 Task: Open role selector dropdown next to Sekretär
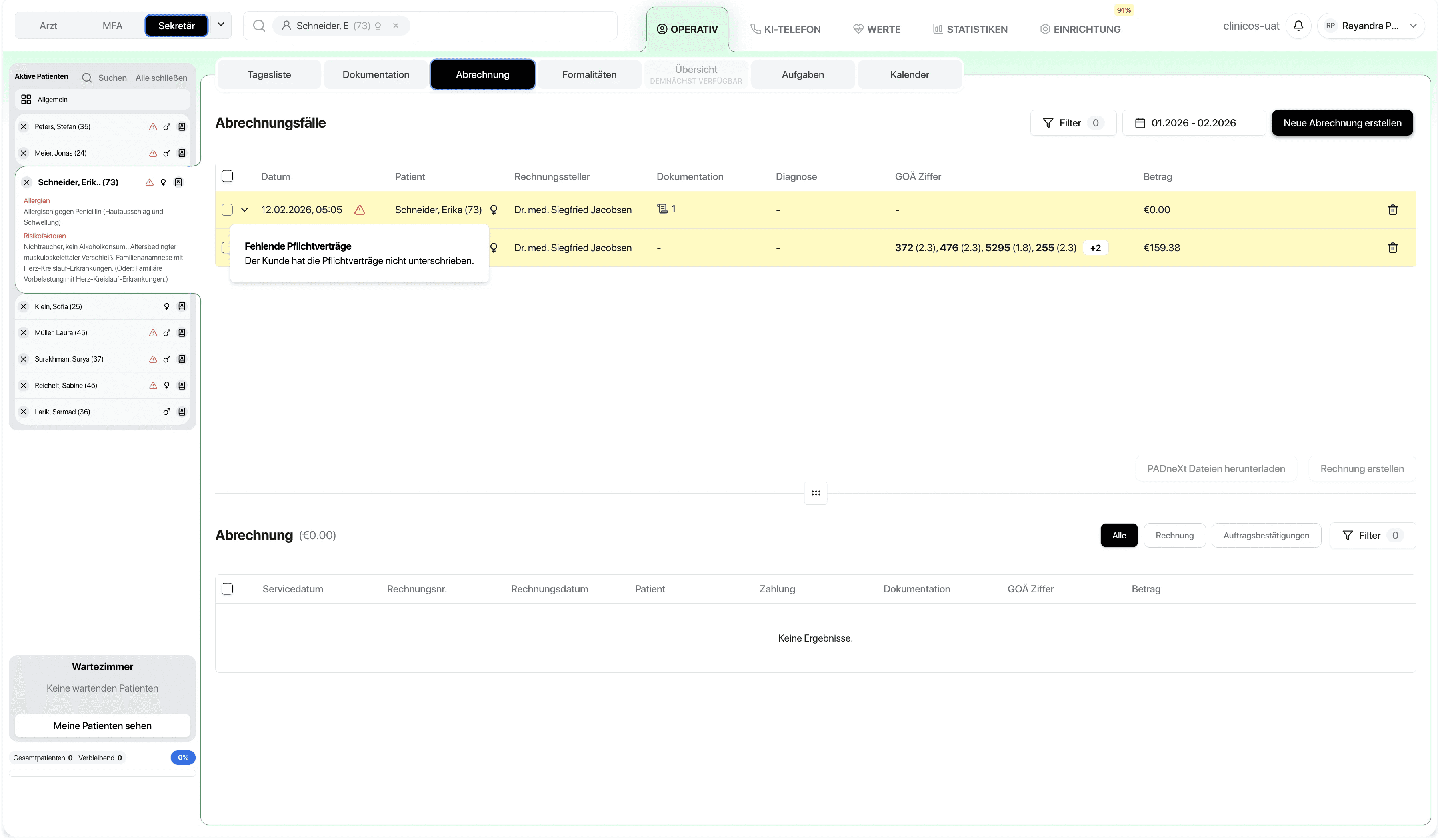220,25
